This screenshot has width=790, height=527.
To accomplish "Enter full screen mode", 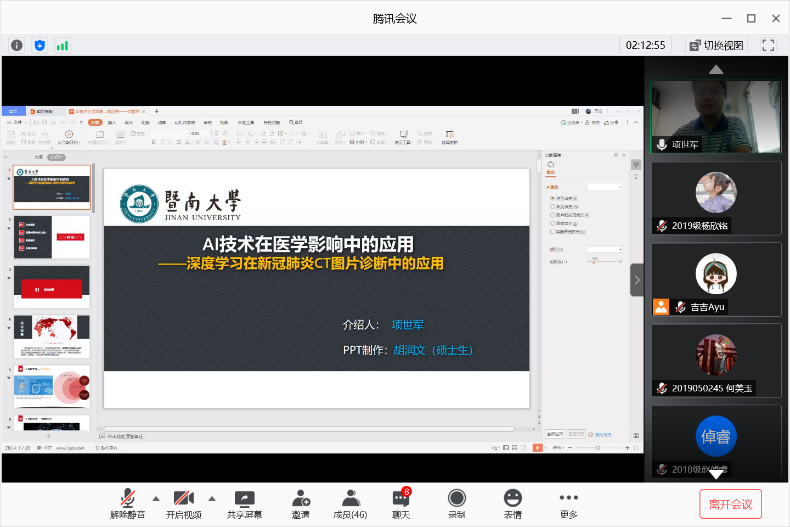I will tap(768, 45).
